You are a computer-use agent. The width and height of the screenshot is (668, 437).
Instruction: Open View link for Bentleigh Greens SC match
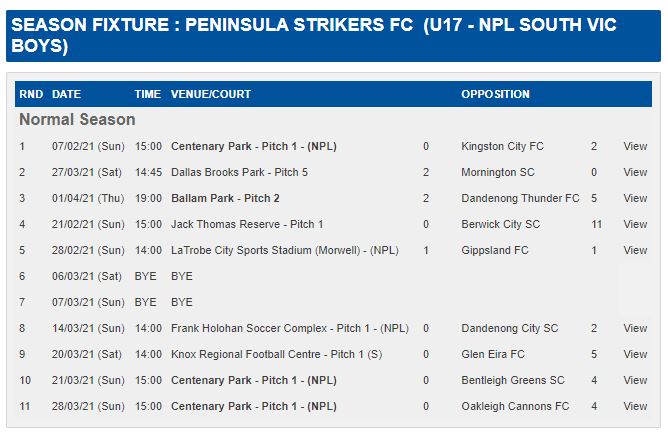pyautogui.click(x=635, y=380)
